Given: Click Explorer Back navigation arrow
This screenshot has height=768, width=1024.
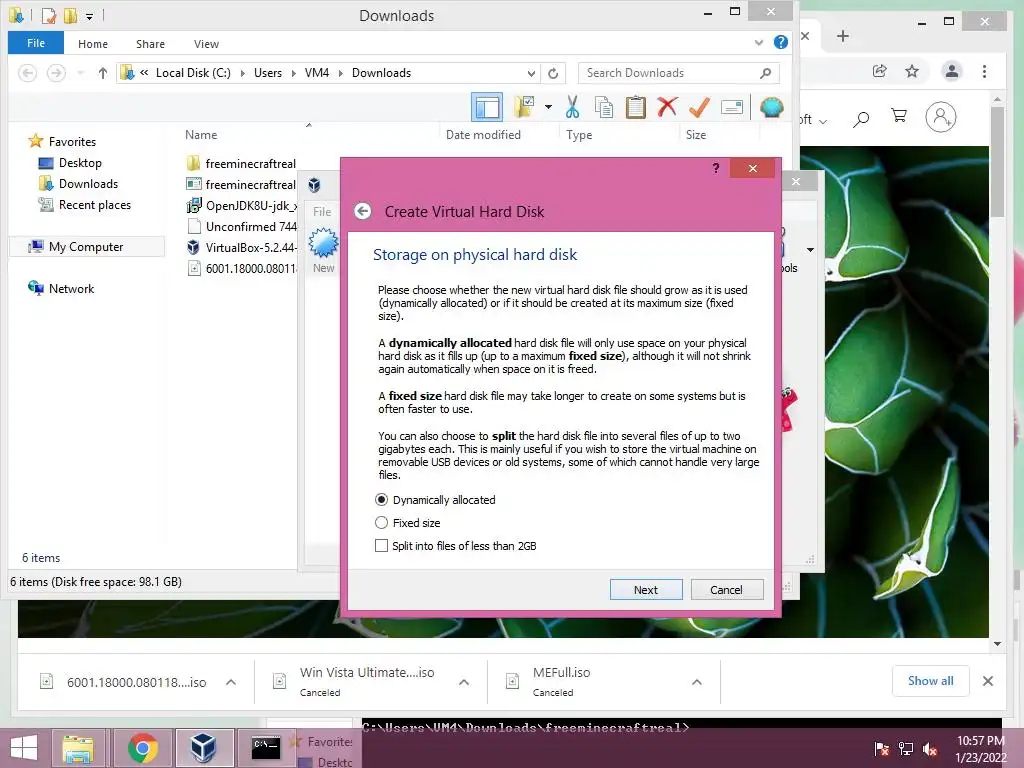Looking at the screenshot, I should [27, 72].
